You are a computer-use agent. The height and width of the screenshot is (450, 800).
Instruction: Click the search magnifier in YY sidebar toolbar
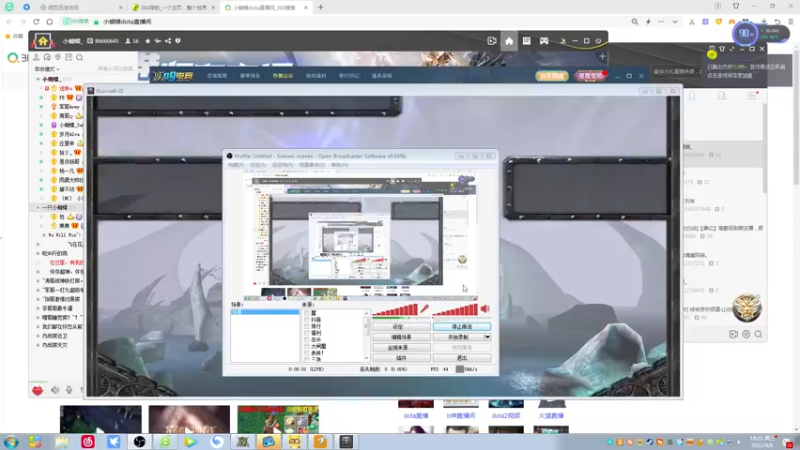(80, 57)
